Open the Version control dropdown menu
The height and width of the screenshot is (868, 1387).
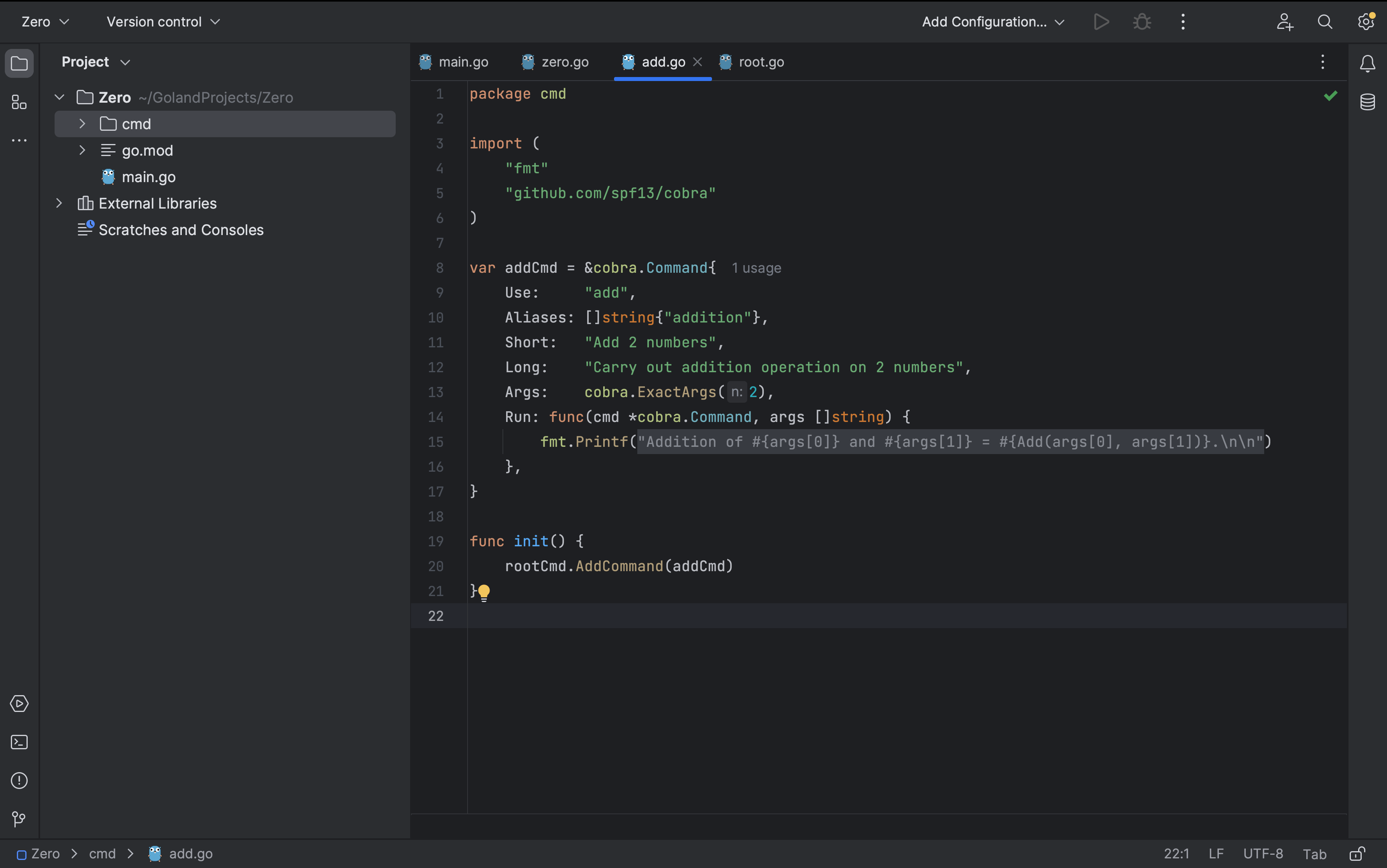coord(163,22)
